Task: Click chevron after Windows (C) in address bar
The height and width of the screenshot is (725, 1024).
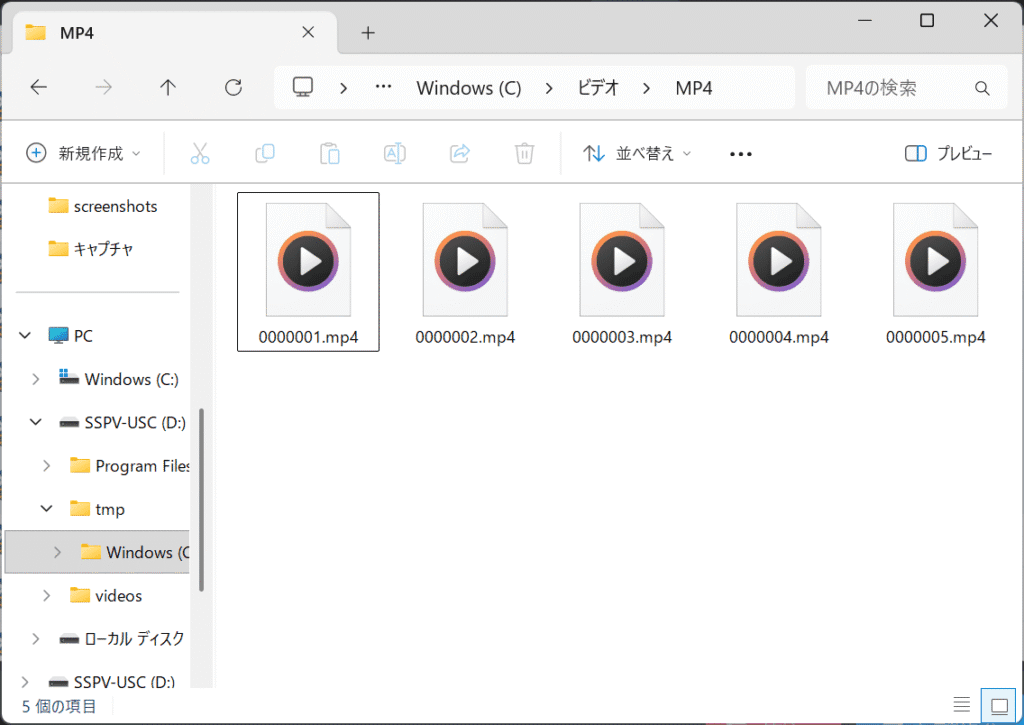Action: tap(549, 88)
